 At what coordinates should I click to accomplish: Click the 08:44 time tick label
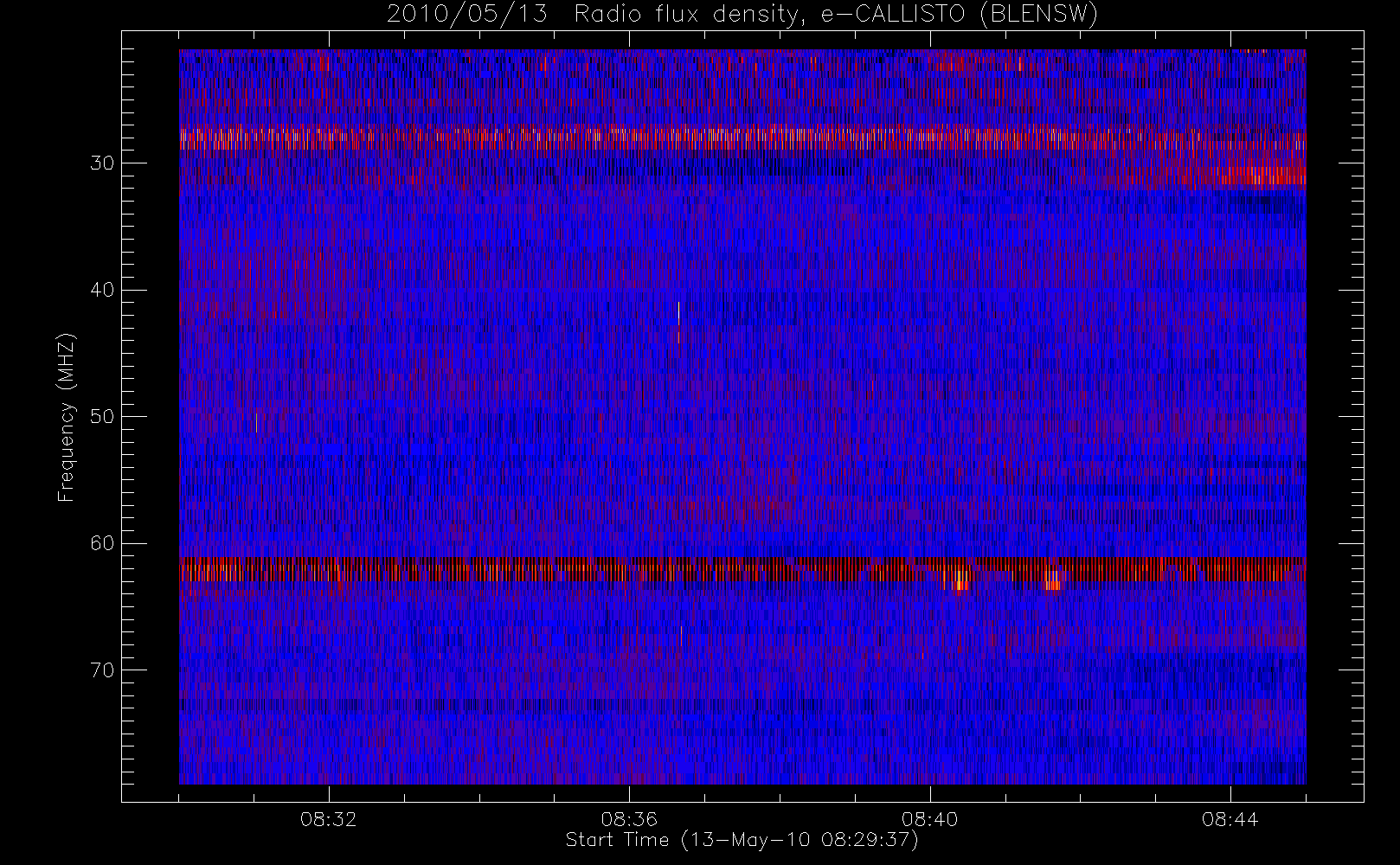[1230, 819]
